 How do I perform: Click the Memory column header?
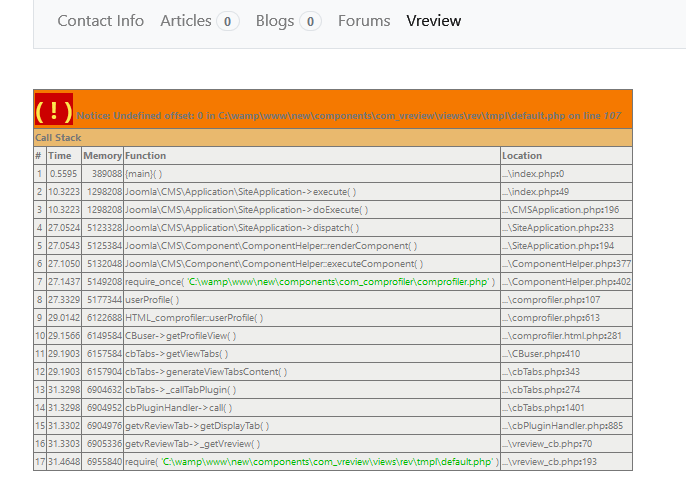click(x=102, y=156)
